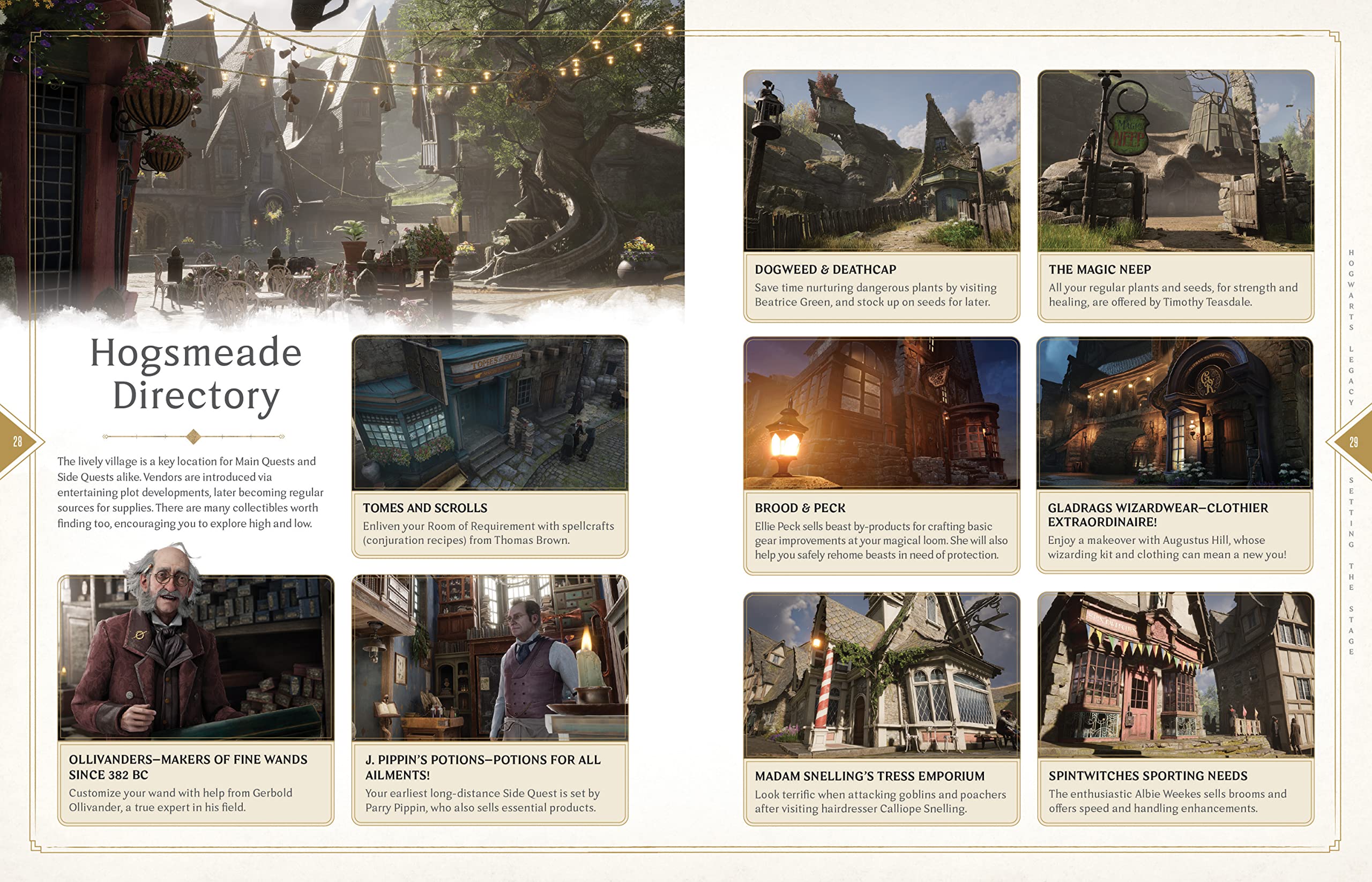
Task: Click the 'The lively village is a key location' paragraph
Action: [x=190, y=492]
